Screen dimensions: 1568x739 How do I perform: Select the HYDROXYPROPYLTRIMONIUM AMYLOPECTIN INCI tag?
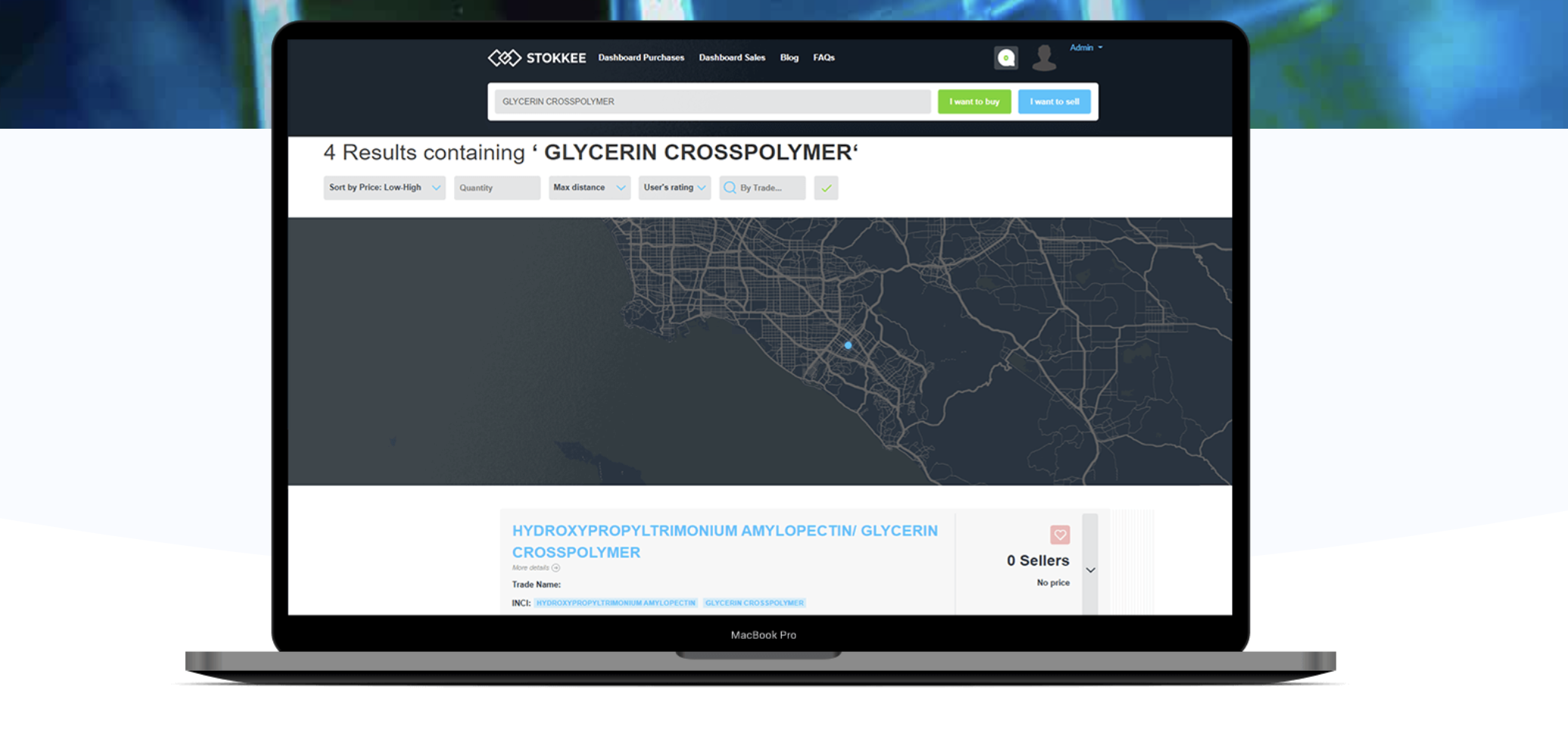pyautogui.click(x=615, y=603)
